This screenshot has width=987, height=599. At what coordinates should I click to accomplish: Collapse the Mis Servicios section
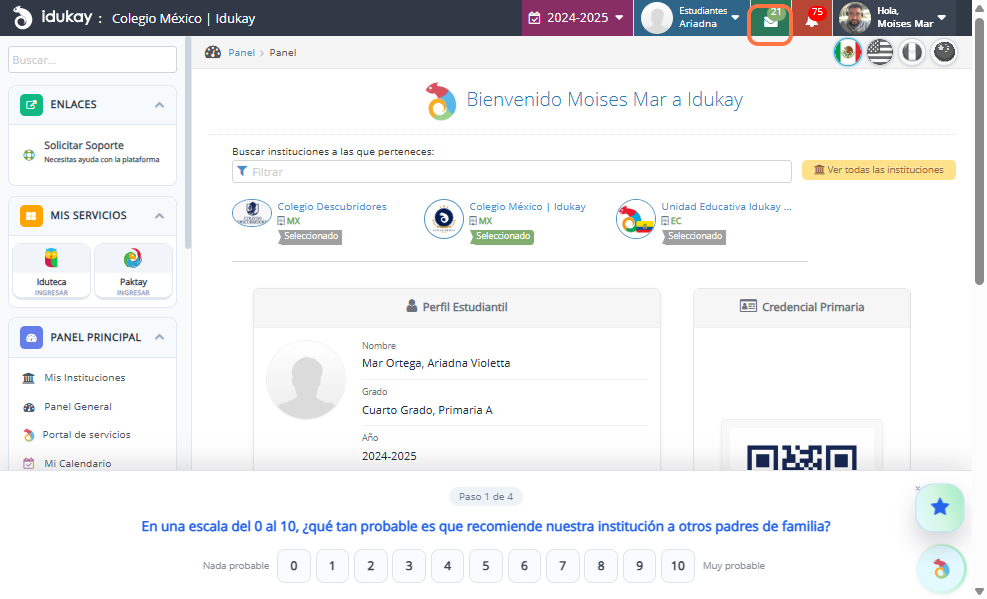(159, 216)
